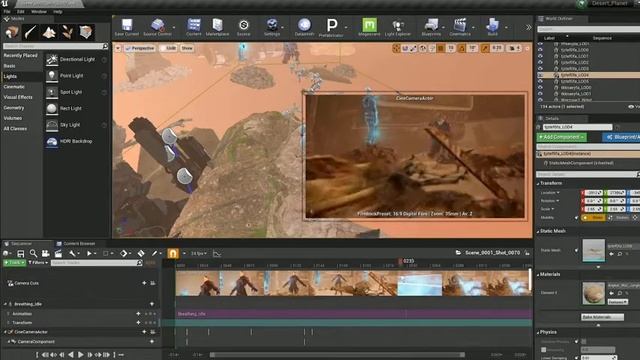
Task: Add a Directional Light actor
Action: click(x=76, y=60)
